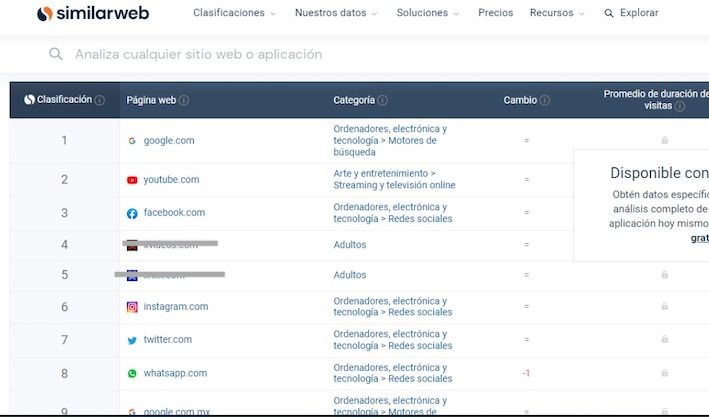The image size is (709, 417).
Task: Click the Adultos category in row 5
Action: pos(350,275)
